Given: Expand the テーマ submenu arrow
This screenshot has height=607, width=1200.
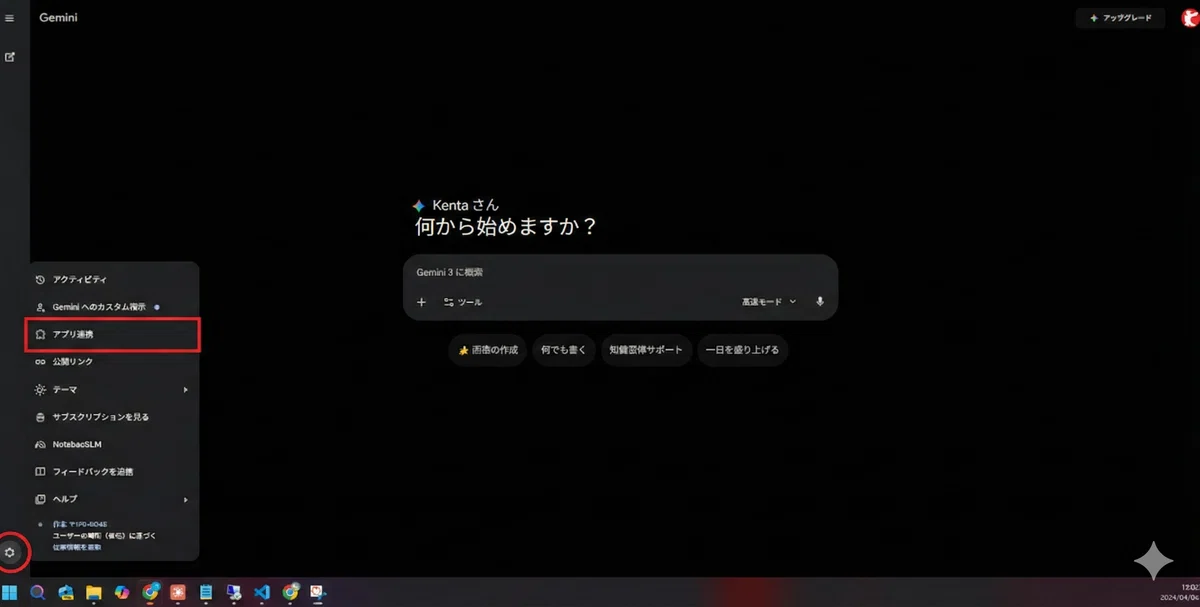Looking at the screenshot, I should [186, 389].
